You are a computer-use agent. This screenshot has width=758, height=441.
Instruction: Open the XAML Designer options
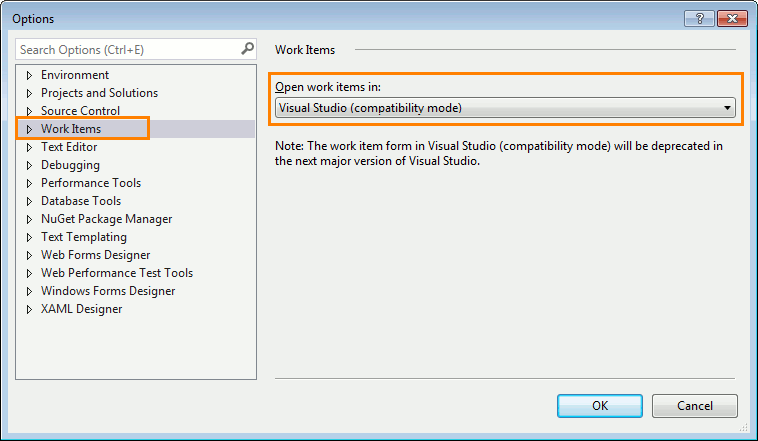pos(81,309)
